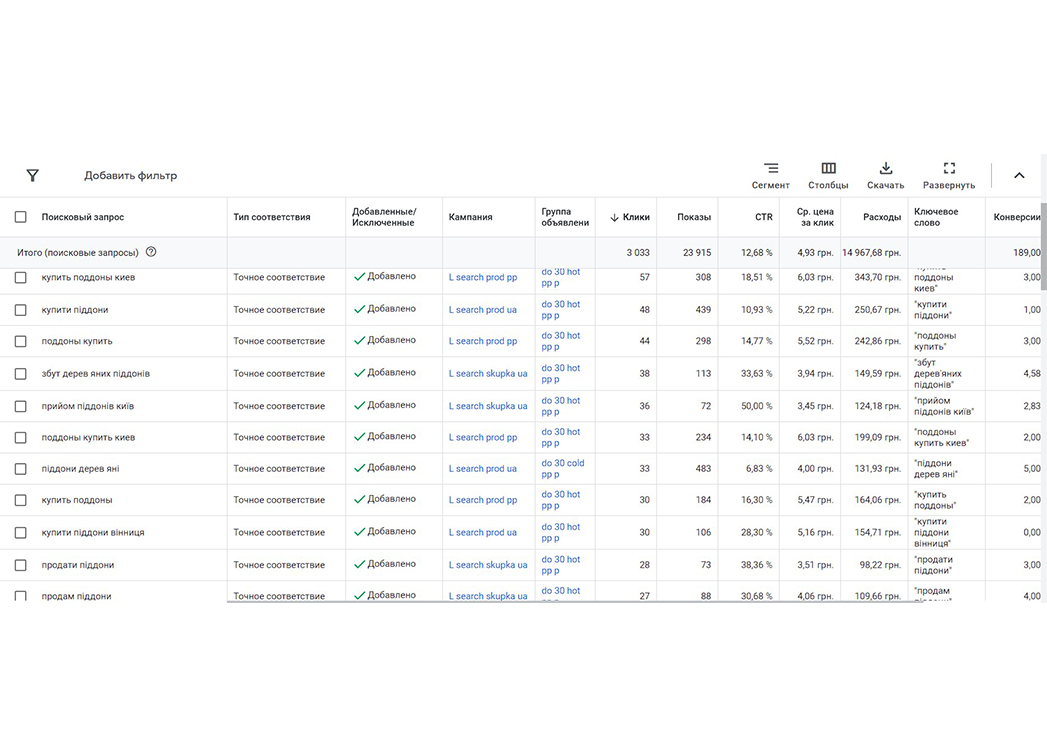Open L search prod pp in купить поддоны киев row
Image resolution: width=1047 pixels, height=756 pixels.
point(483,277)
